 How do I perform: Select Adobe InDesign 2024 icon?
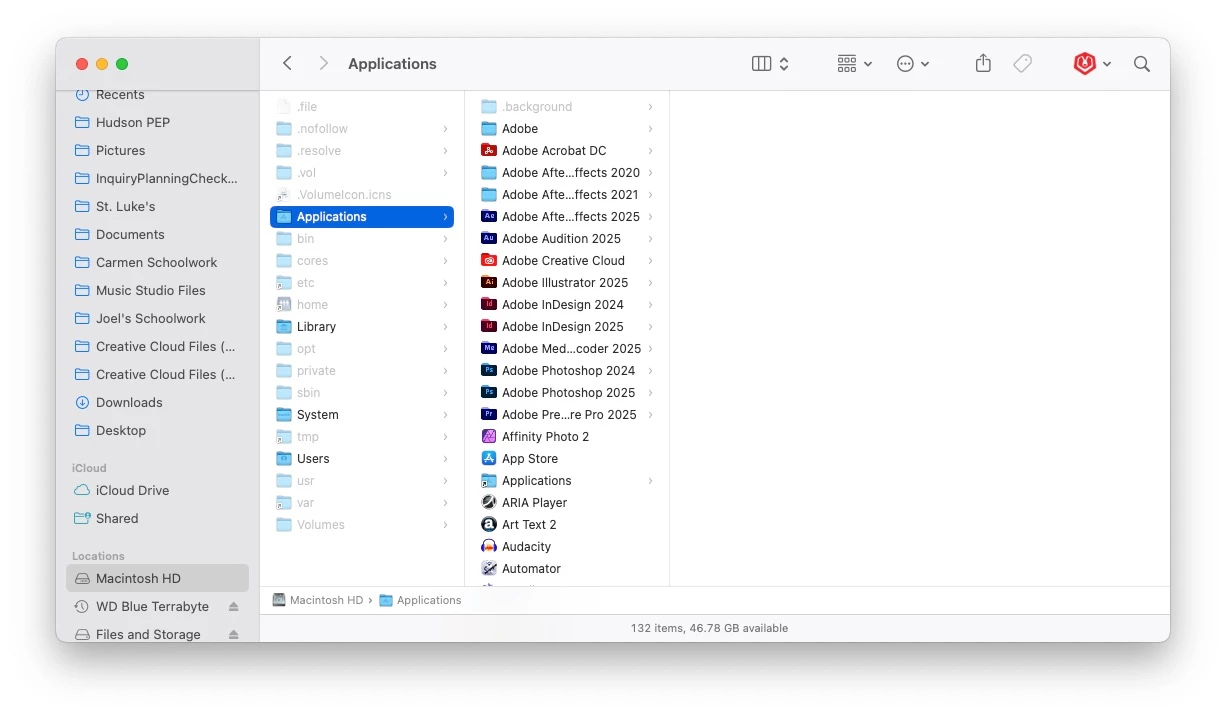pyautogui.click(x=489, y=304)
